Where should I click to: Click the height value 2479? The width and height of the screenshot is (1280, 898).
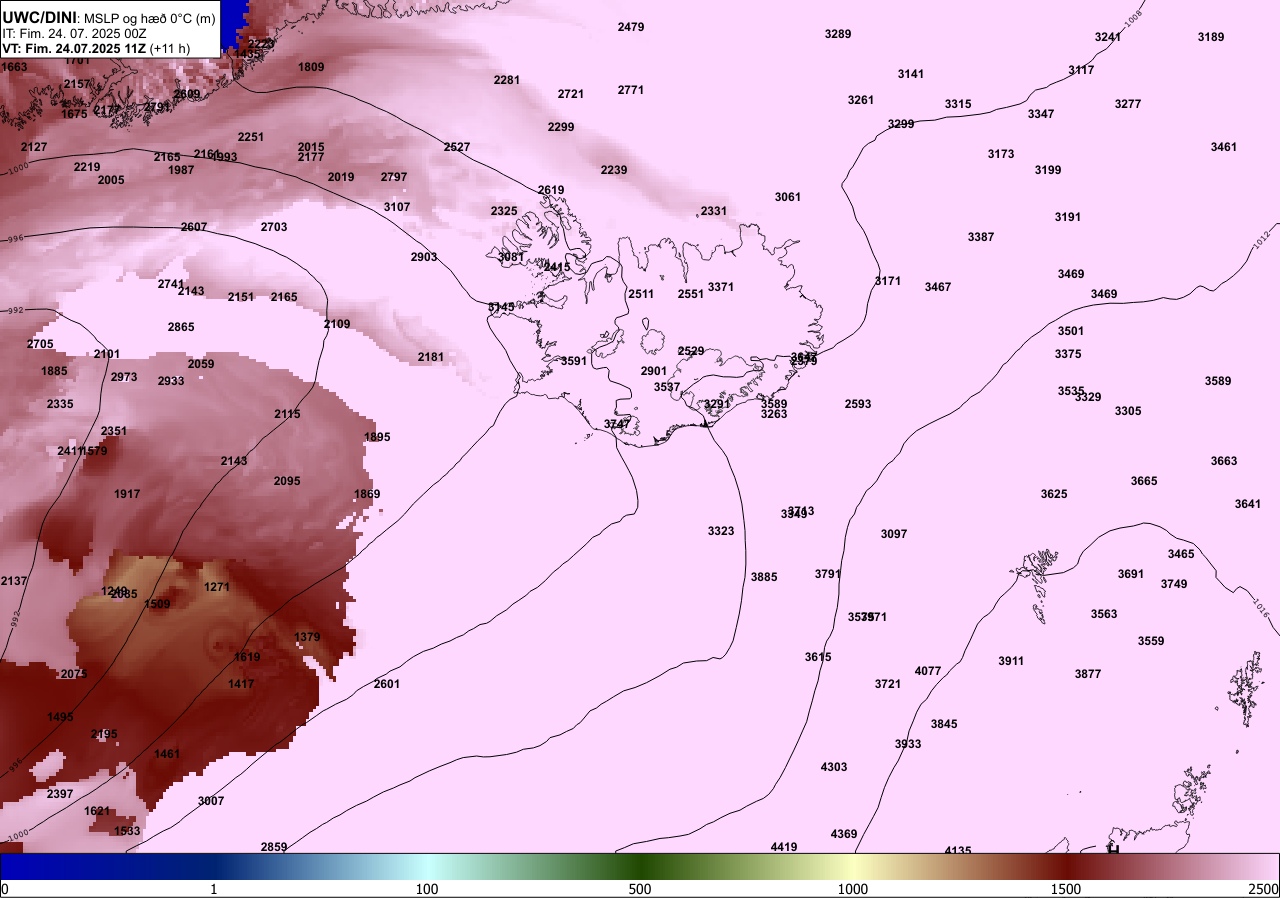pyautogui.click(x=631, y=27)
